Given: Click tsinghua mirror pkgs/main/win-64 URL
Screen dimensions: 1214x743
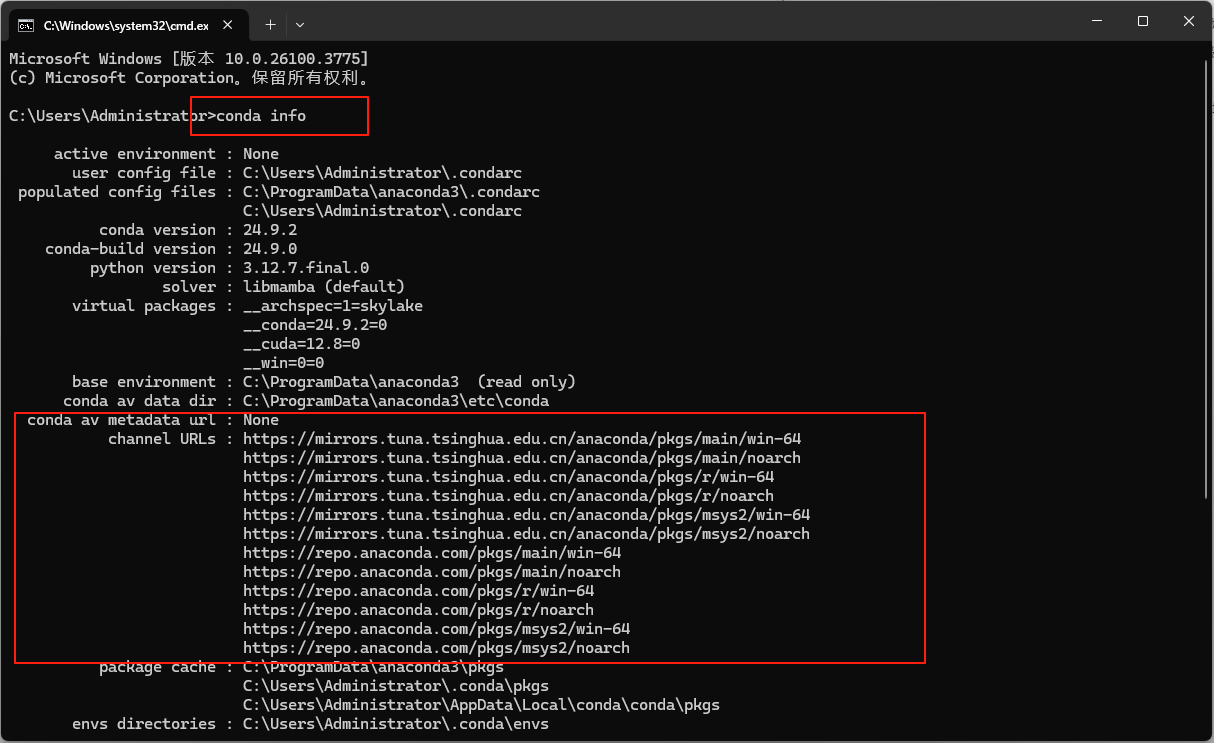Looking at the screenshot, I should (522, 439).
